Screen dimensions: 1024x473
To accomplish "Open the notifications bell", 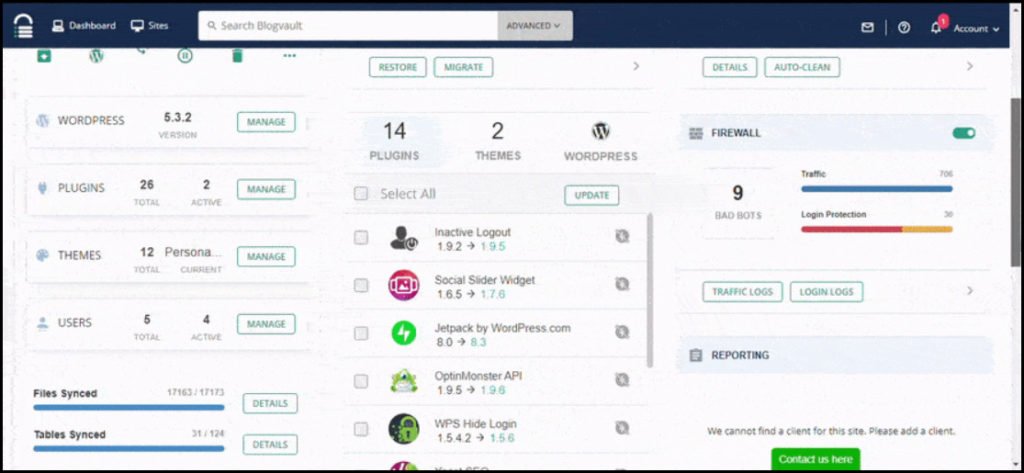I will click(936, 28).
